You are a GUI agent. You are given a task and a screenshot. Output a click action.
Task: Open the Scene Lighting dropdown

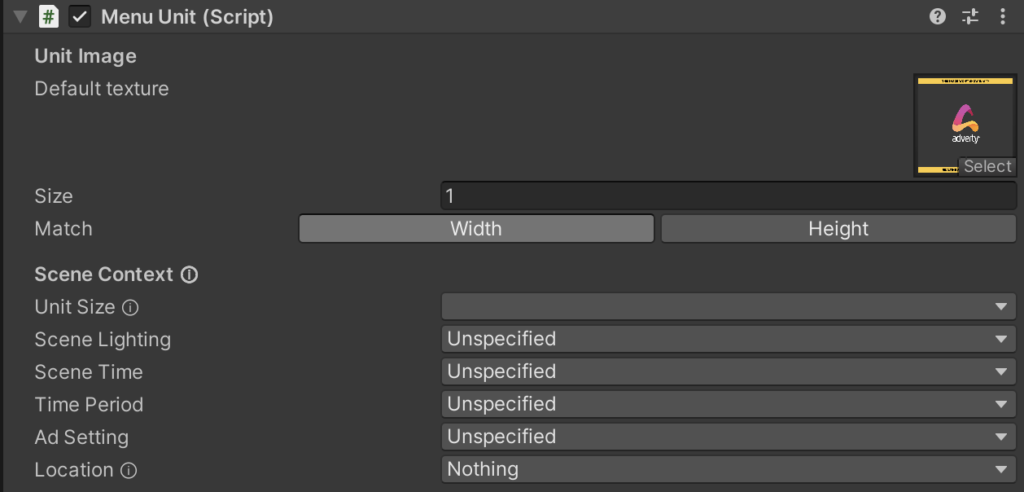(x=728, y=339)
